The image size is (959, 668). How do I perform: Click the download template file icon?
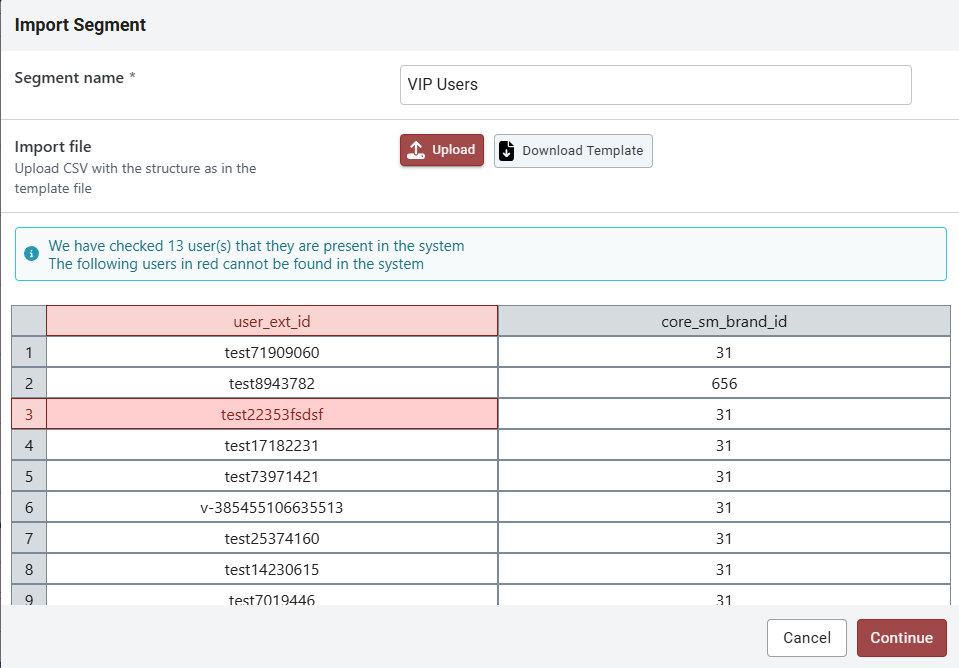click(x=507, y=151)
